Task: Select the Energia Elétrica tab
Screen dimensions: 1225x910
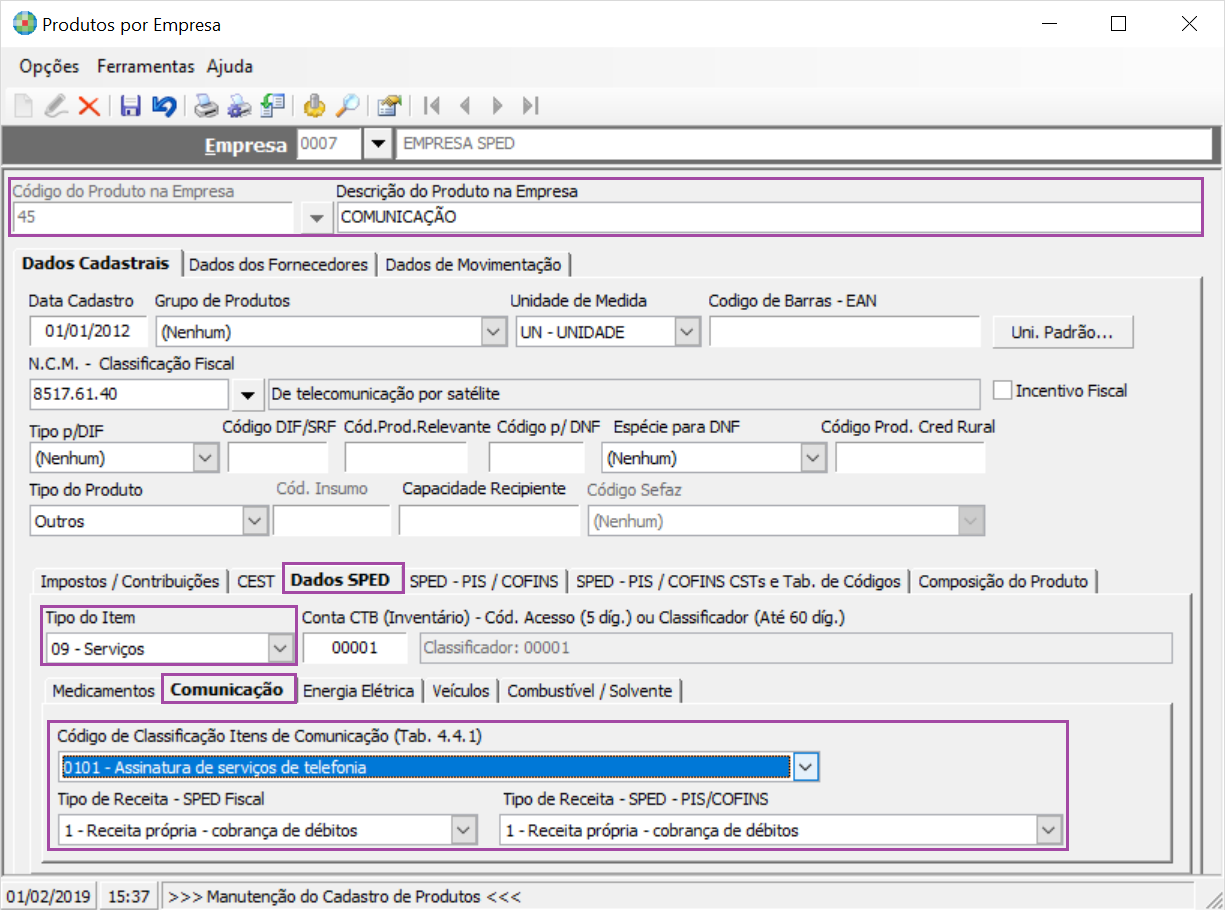Action: tap(358, 691)
